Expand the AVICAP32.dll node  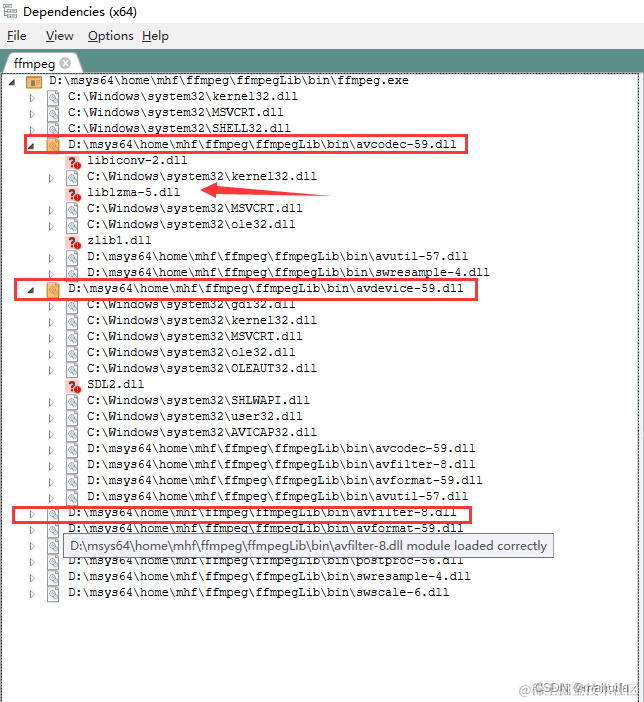51,434
